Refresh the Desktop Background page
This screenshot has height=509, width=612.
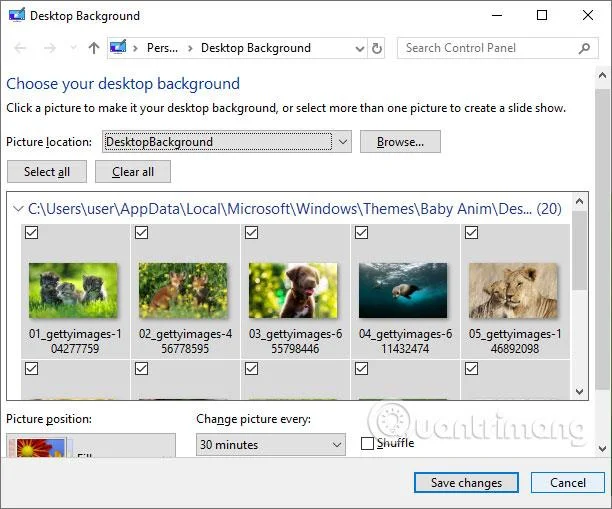[377, 48]
